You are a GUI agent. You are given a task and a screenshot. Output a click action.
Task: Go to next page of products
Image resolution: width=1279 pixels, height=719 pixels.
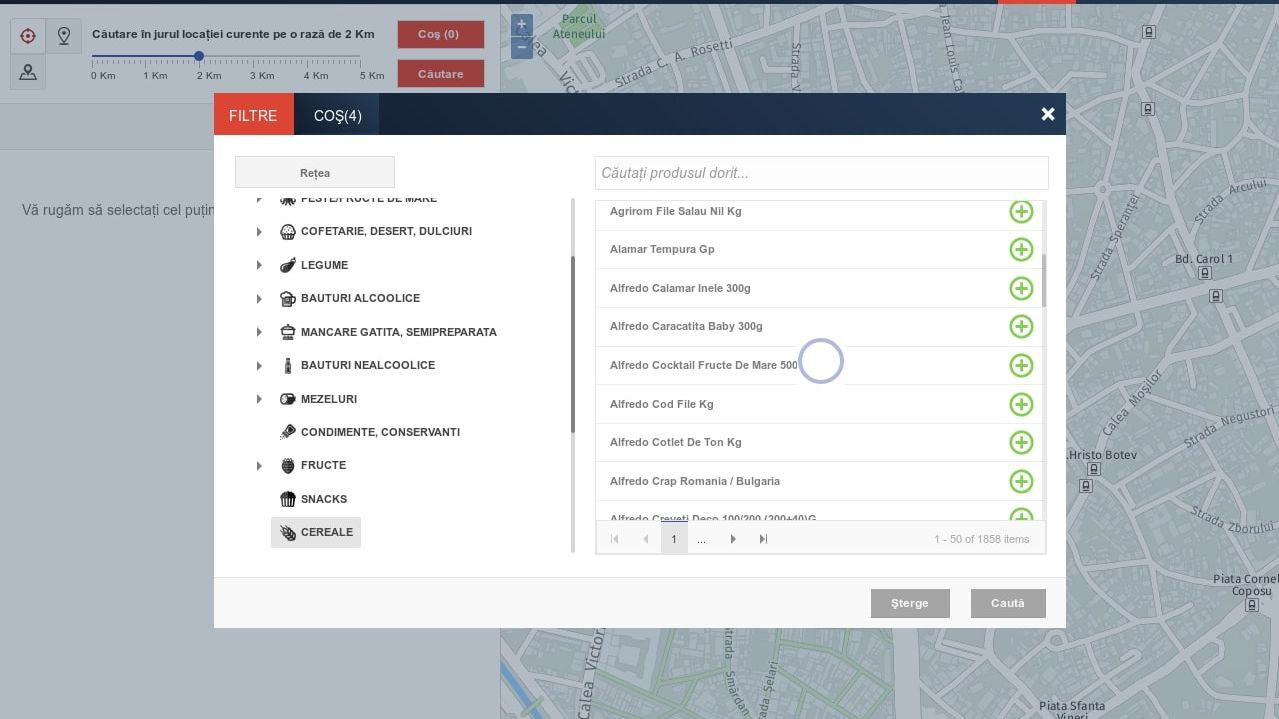click(732, 539)
